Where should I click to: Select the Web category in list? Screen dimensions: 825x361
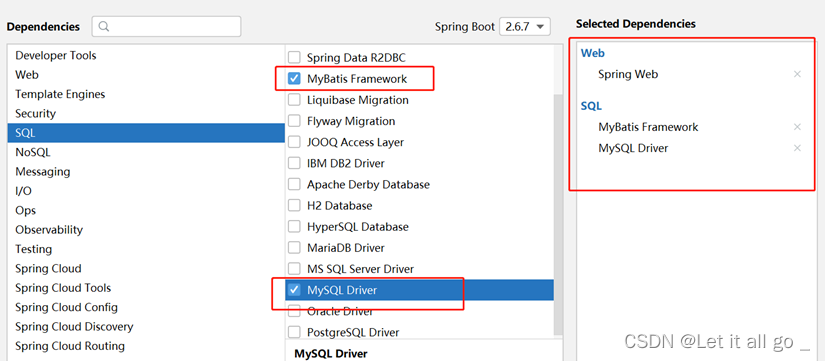coord(146,75)
